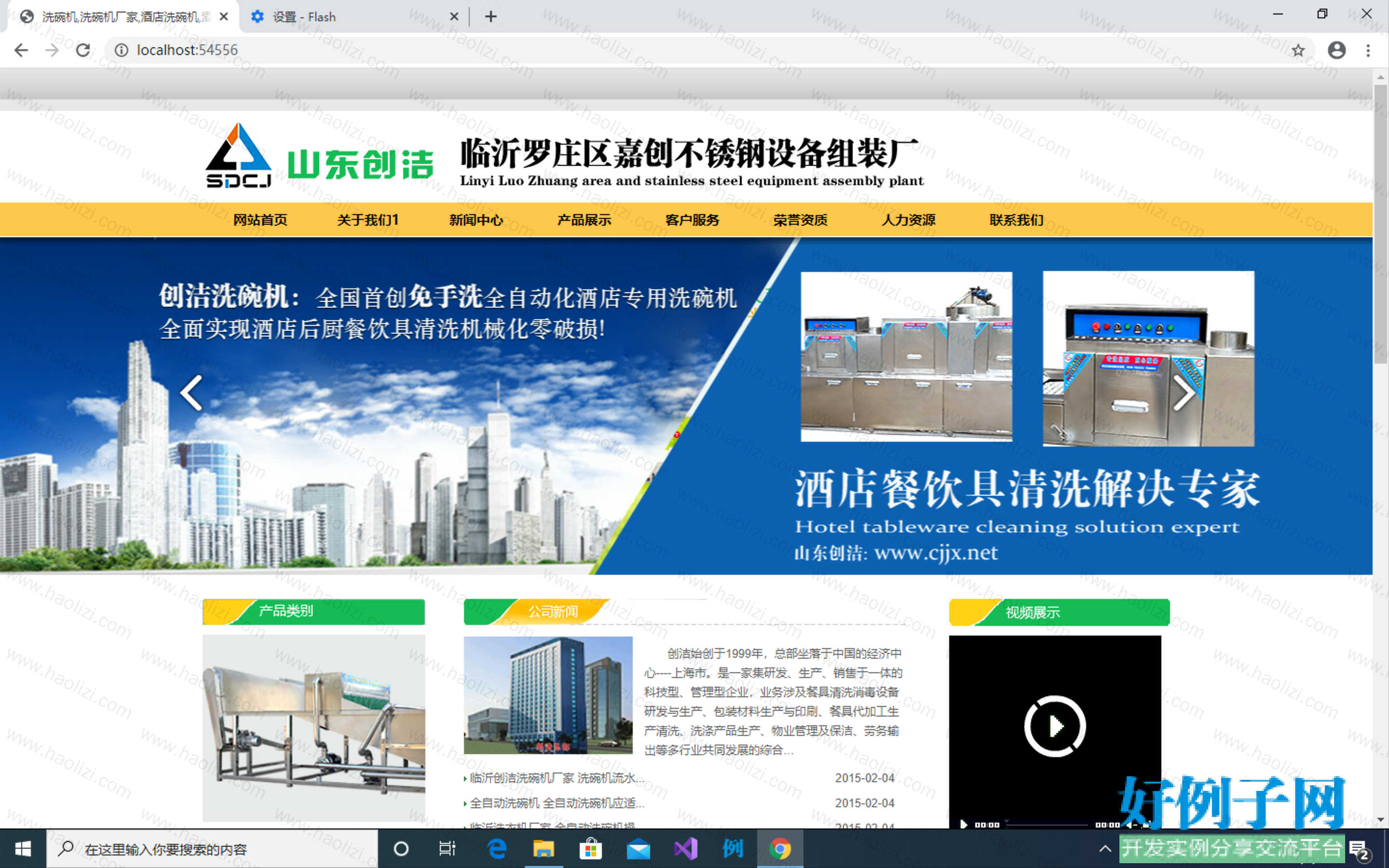
Task: Go to 联系我们 in the navigation bar
Action: coord(1017,220)
